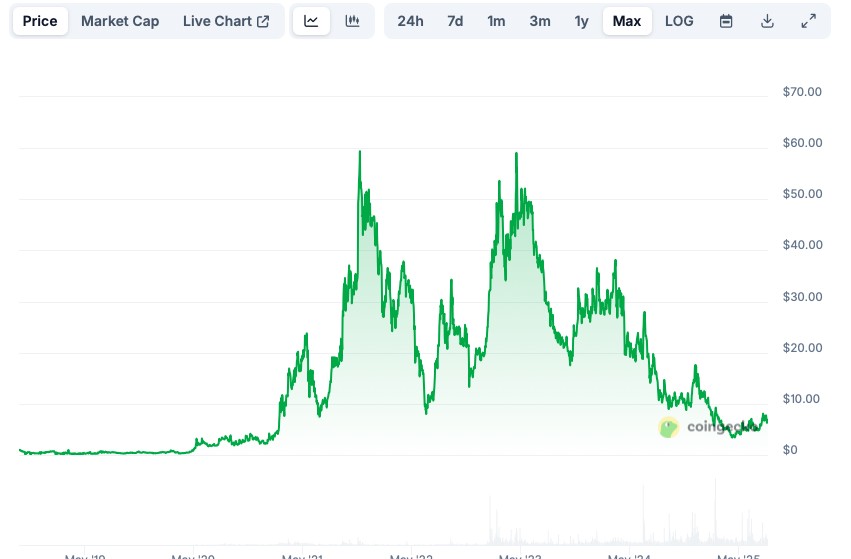The height and width of the screenshot is (559, 851).
Task: Switch to candlestick chart view icon
Action: [352, 21]
